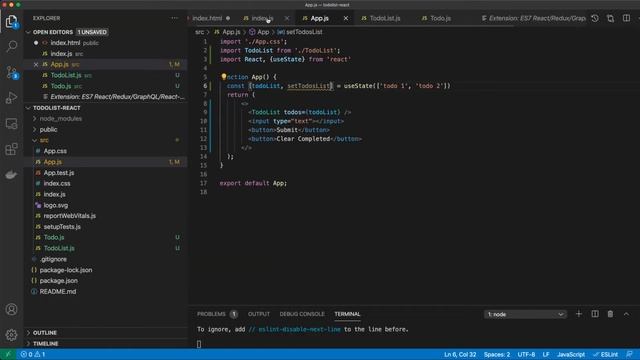640x360 pixels.
Task: Collapse the src folder
Action: coord(35,140)
